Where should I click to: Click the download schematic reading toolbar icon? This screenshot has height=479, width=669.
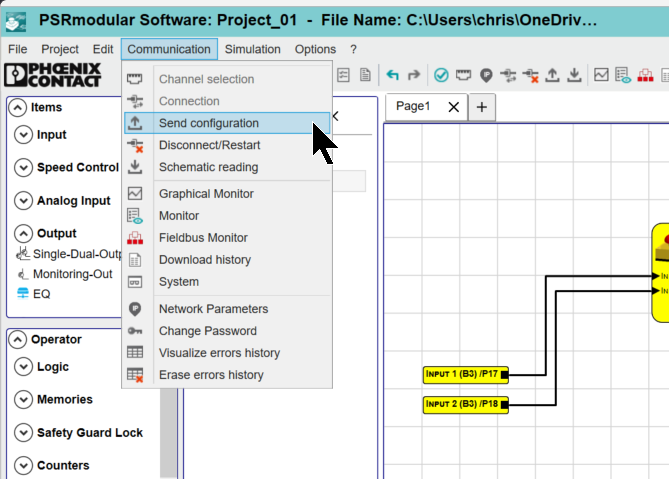[575, 75]
